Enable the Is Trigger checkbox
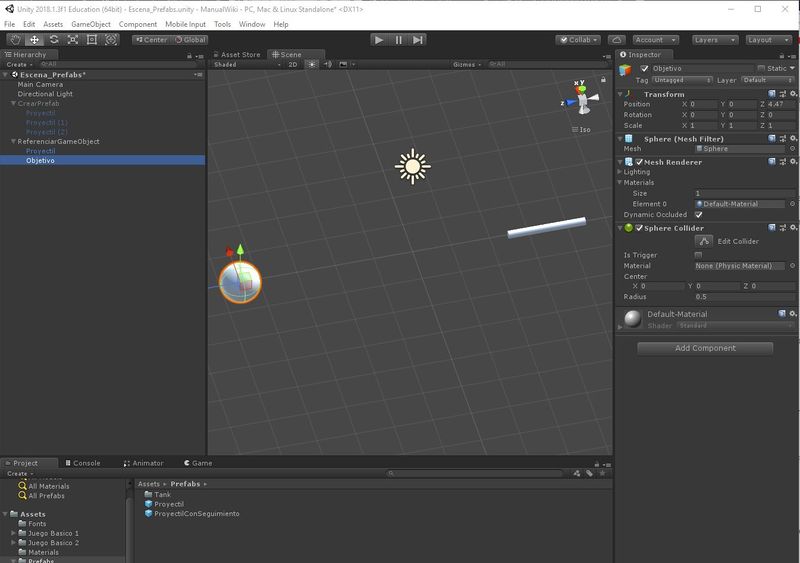 (x=698, y=255)
